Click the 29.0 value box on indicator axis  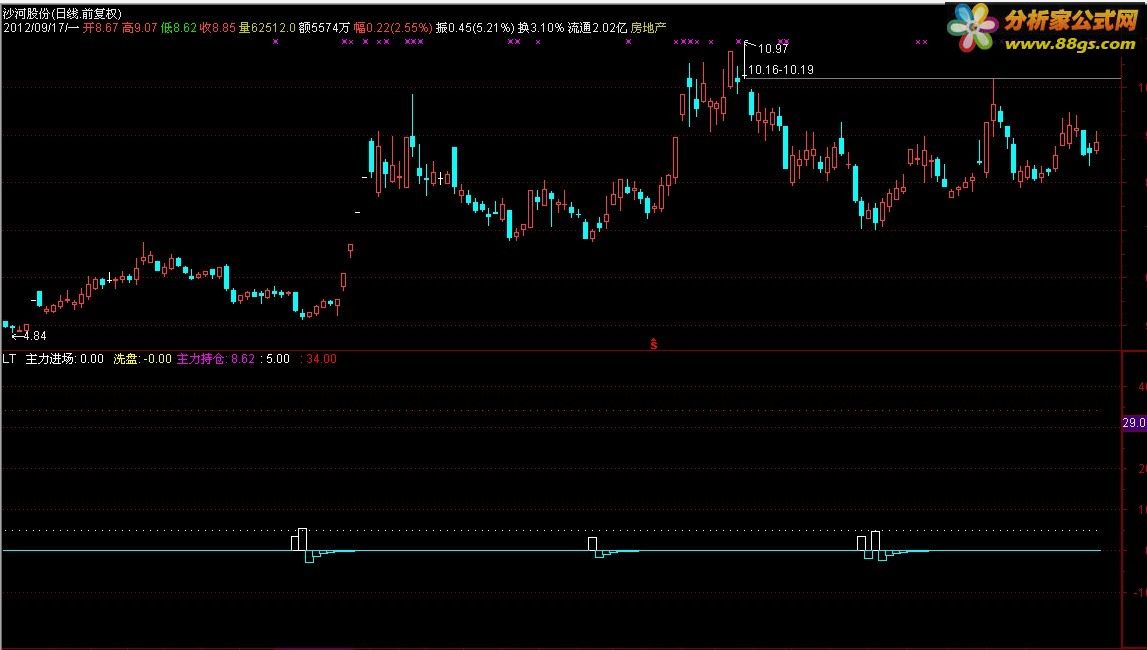[1134, 423]
